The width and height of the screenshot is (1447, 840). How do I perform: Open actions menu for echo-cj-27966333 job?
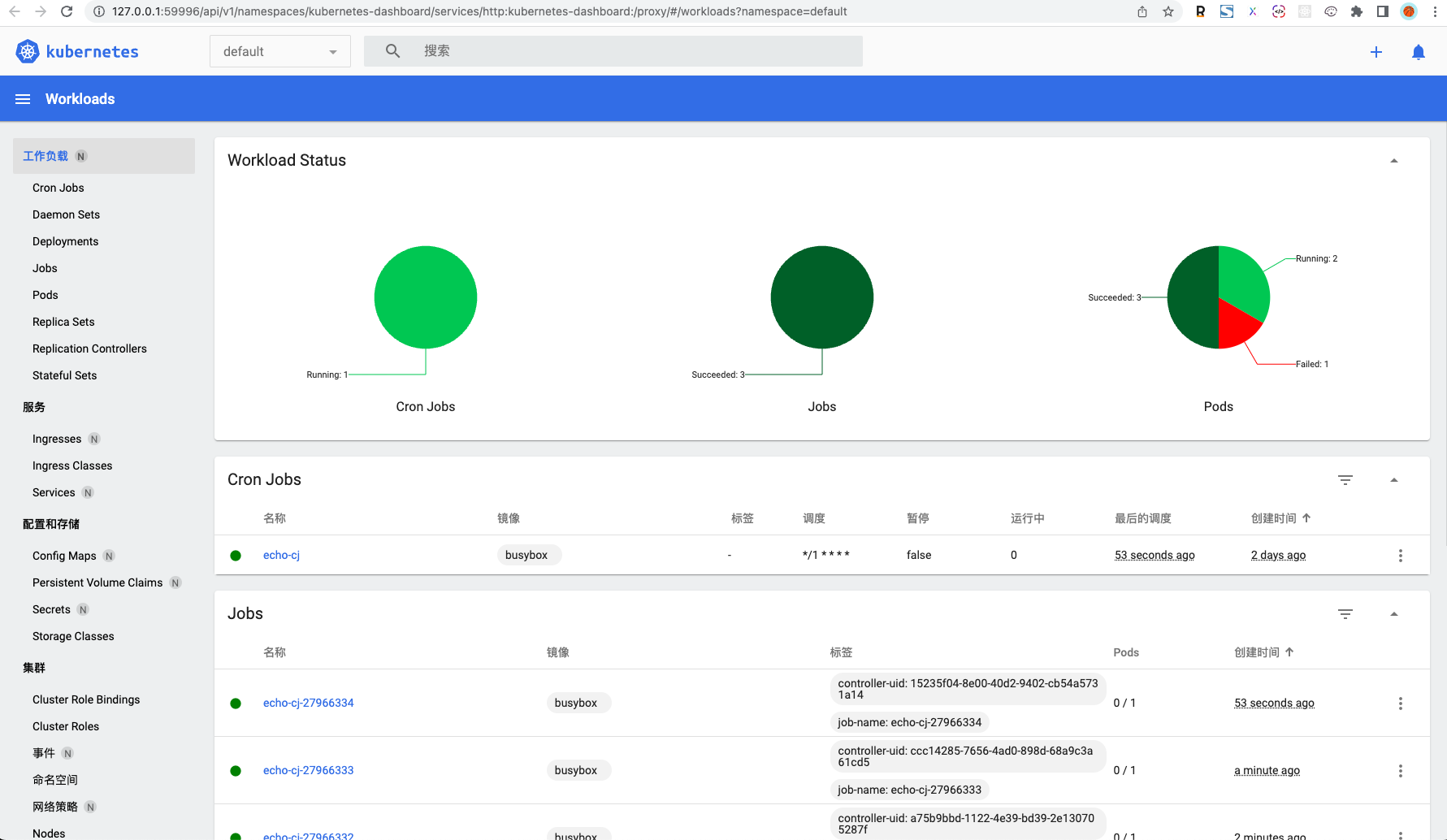[x=1400, y=771]
